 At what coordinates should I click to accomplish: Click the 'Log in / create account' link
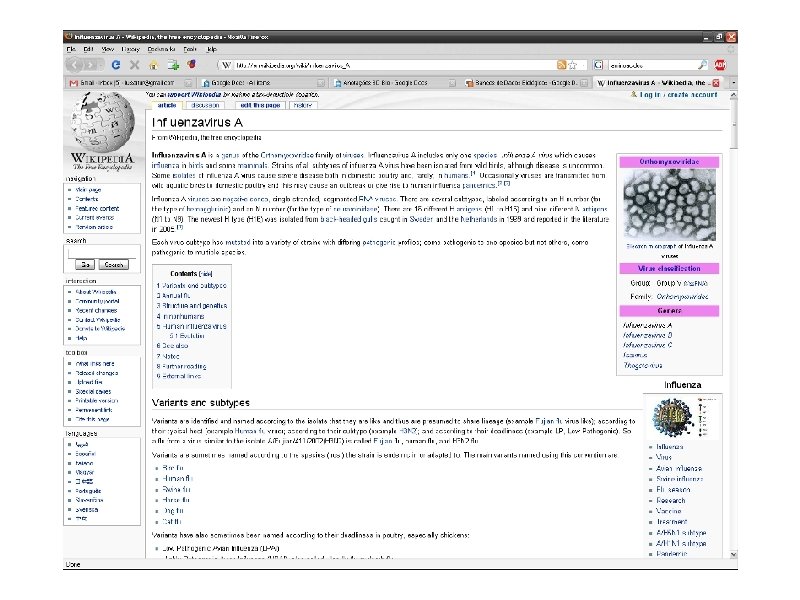click(678, 95)
